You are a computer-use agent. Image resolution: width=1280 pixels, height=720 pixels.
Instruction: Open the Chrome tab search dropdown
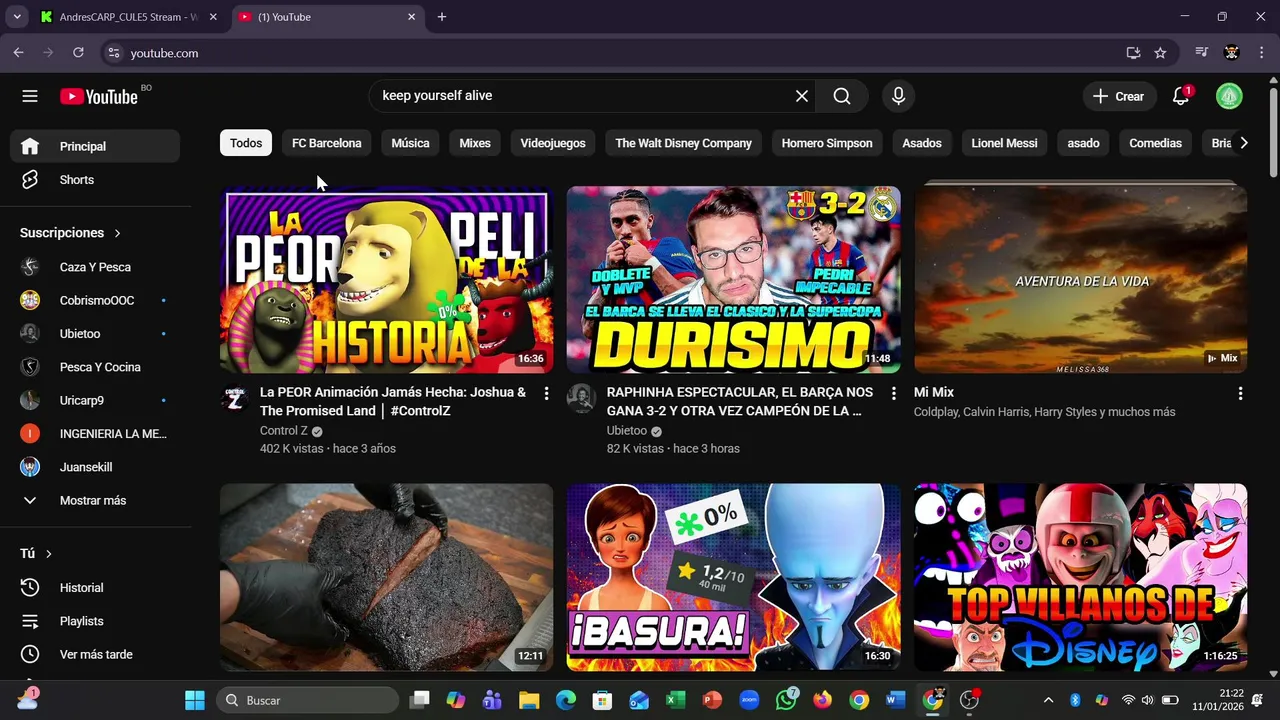(17, 17)
